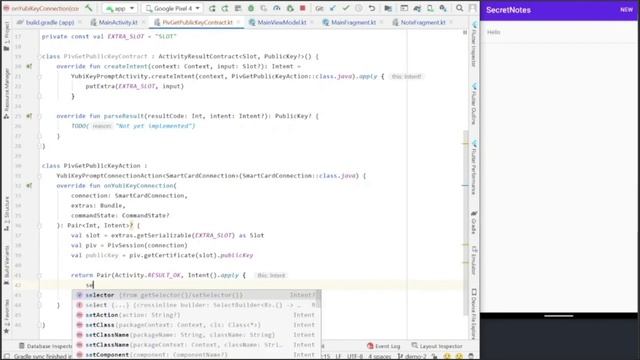Switch to NoteFragment.kt tab
Screen dimensions: 640x360
pyautogui.click(x=423, y=22)
